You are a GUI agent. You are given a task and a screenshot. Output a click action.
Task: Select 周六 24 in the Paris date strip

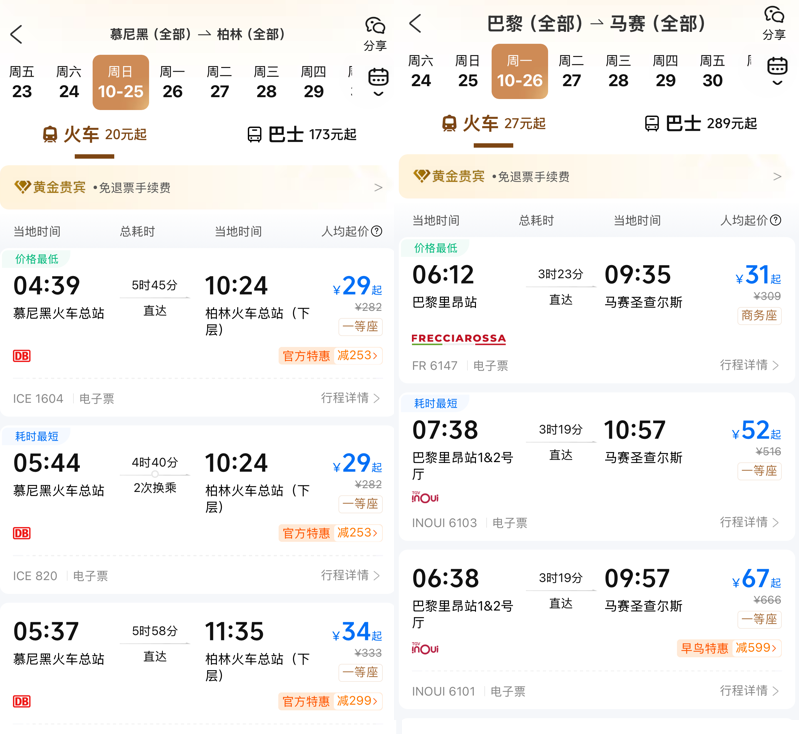click(x=421, y=71)
